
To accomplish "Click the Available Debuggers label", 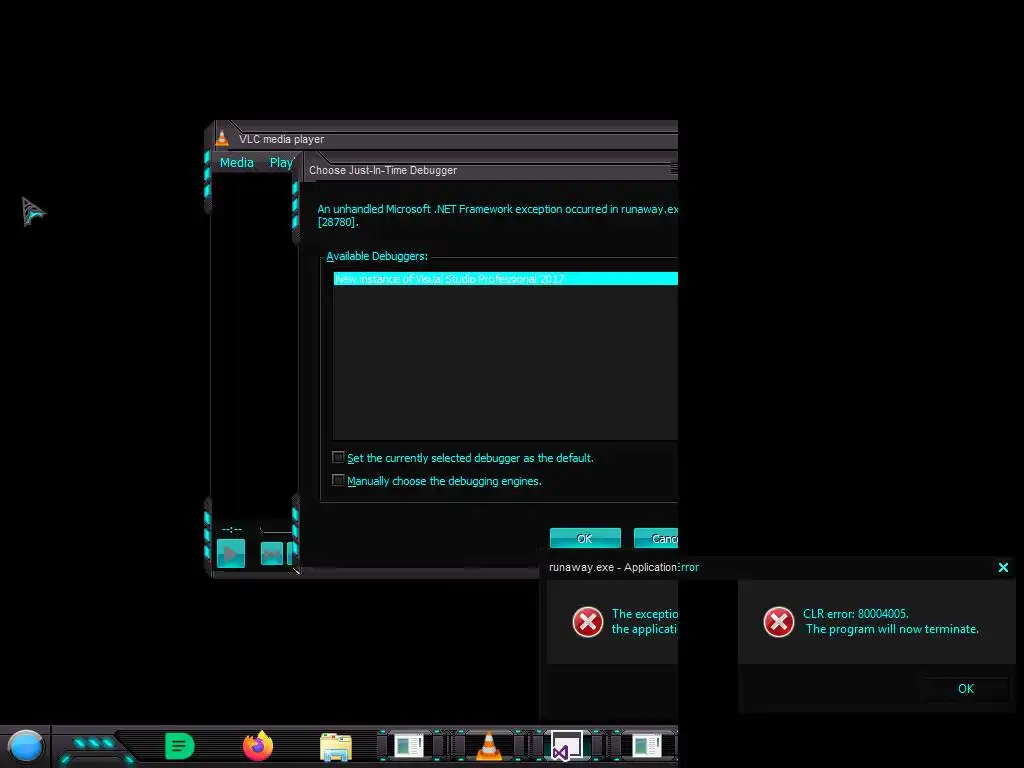I will [x=377, y=256].
